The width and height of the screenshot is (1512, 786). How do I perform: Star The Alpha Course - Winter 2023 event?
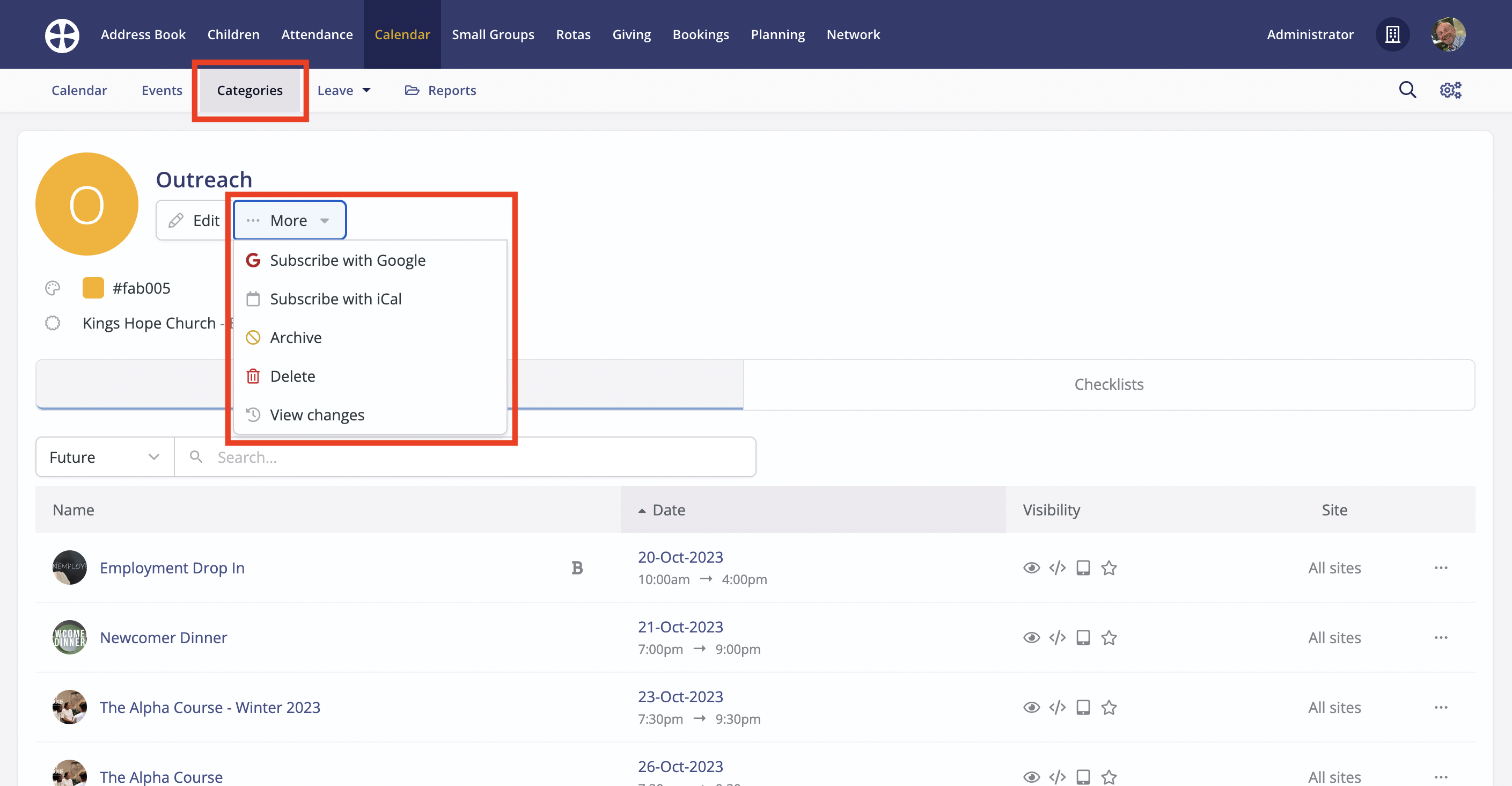[x=1109, y=707]
